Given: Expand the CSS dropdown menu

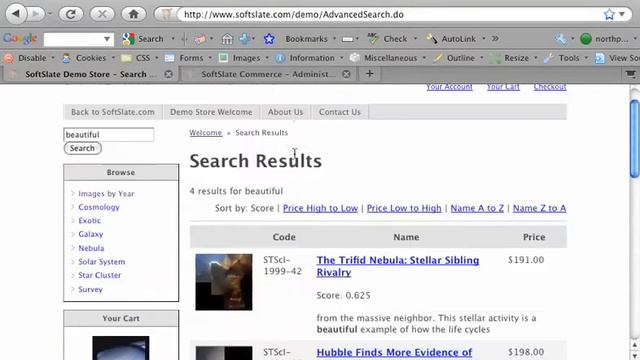Looking at the screenshot, I should point(157,58).
